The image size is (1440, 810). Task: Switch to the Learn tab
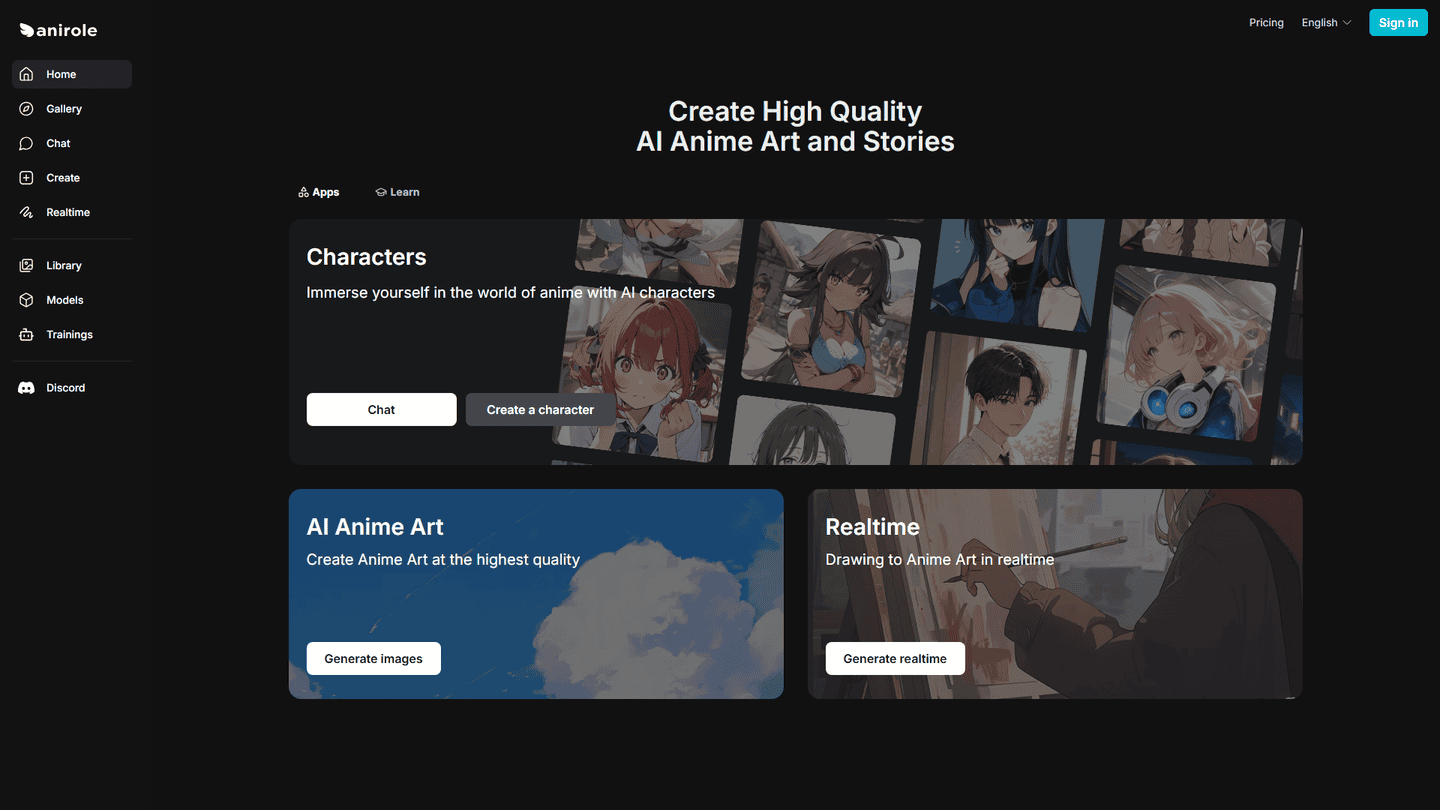(397, 192)
